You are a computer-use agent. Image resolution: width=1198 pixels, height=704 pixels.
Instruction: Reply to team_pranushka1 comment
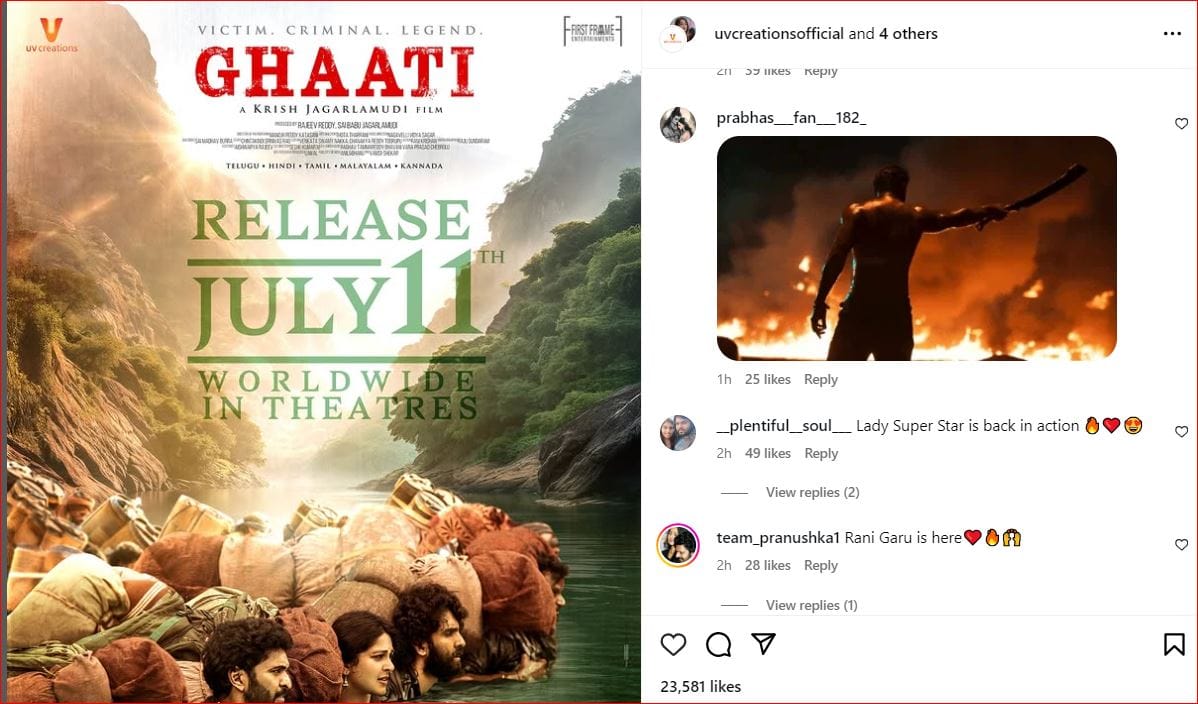coord(821,566)
